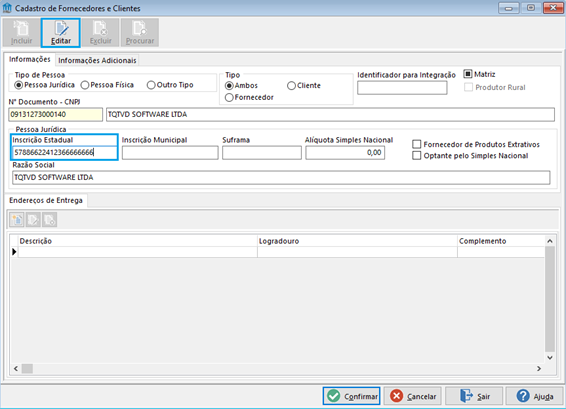This screenshot has width=566, height=409.
Task: Click the Editar toolbar icon
Action: click(61, 33)
